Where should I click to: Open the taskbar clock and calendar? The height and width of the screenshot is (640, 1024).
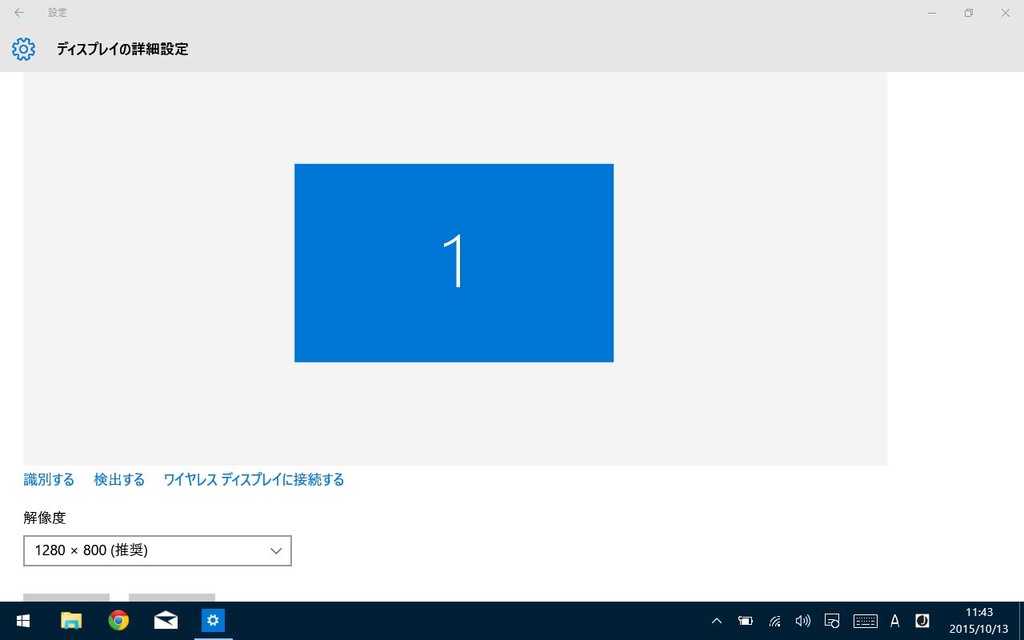click(x=979, y=621)
